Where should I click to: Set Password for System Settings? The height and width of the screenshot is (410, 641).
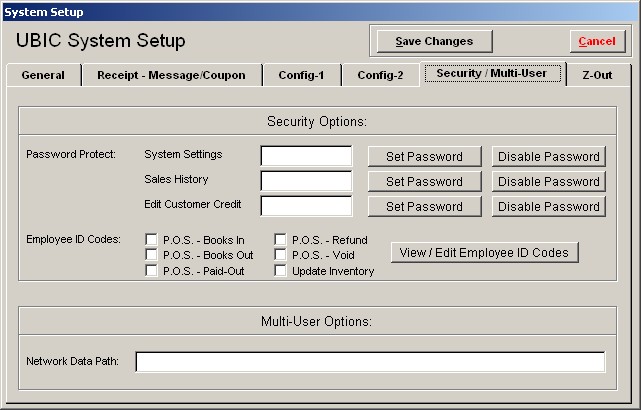click(424, 157)
